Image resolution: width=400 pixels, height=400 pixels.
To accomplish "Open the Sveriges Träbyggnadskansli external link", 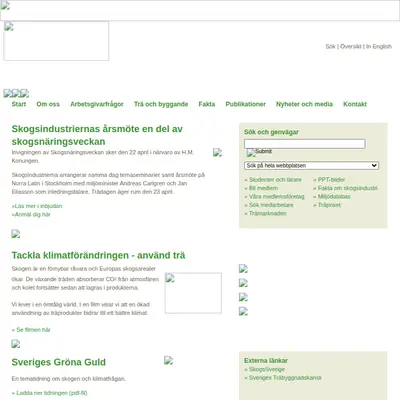I will tap(285, 378).
